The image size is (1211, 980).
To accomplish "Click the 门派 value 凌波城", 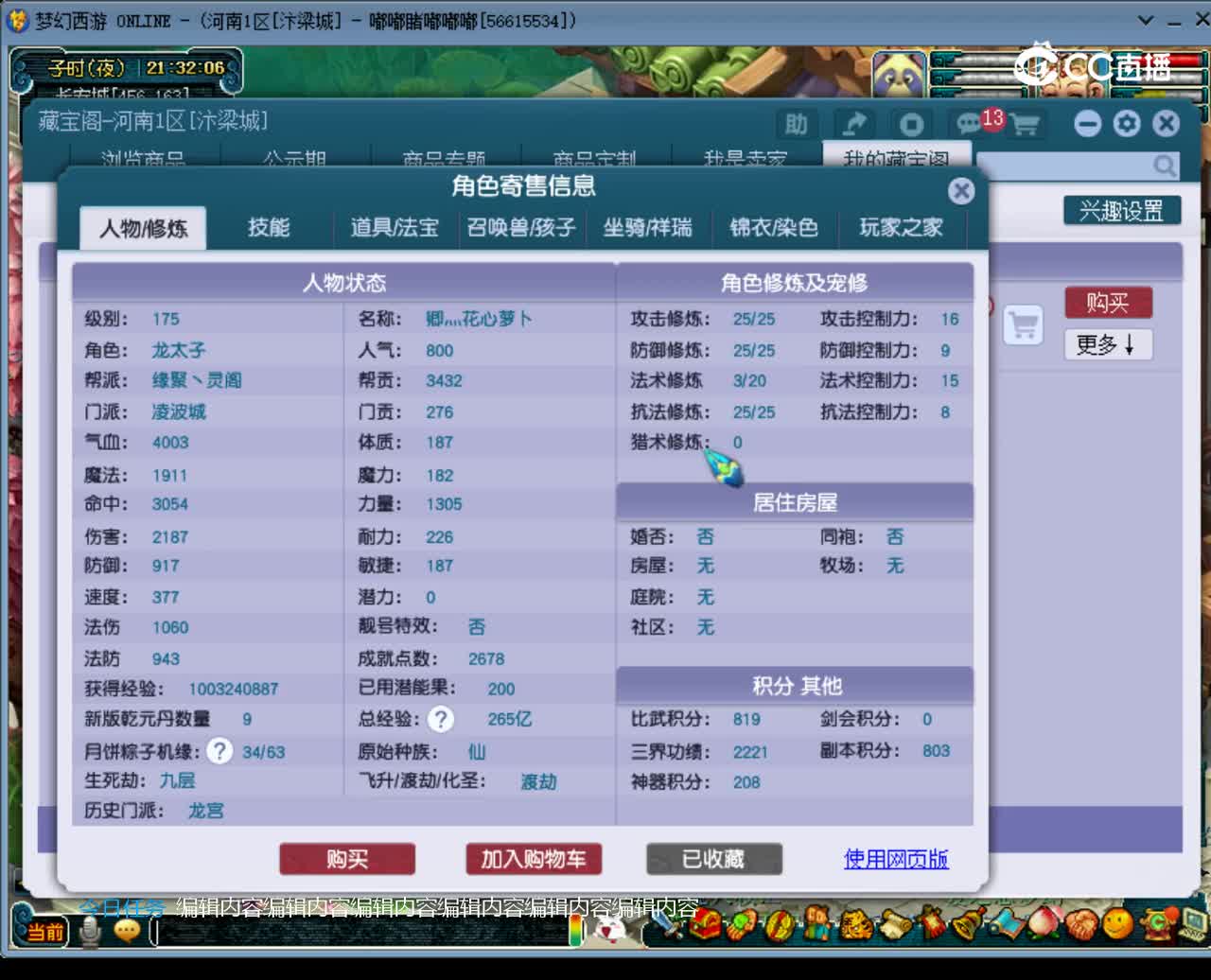I will click(x=179, y=411).
